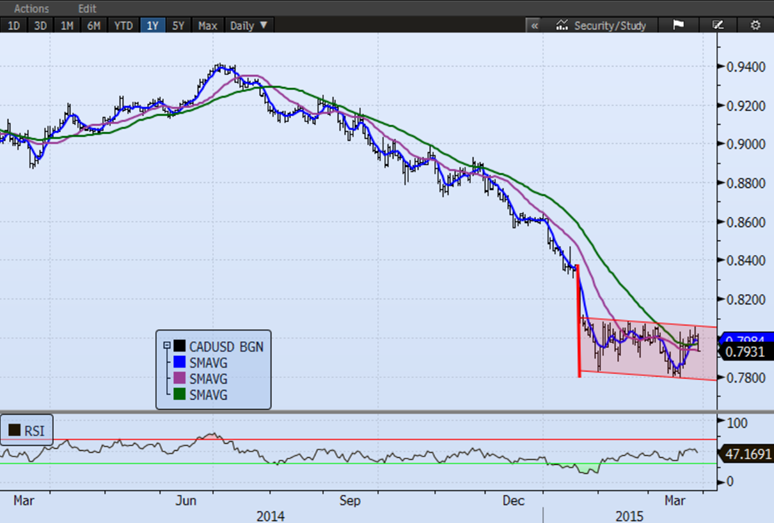
Task: Open the Daily periodicity dropdown
Action: click(x=249, y=25)
